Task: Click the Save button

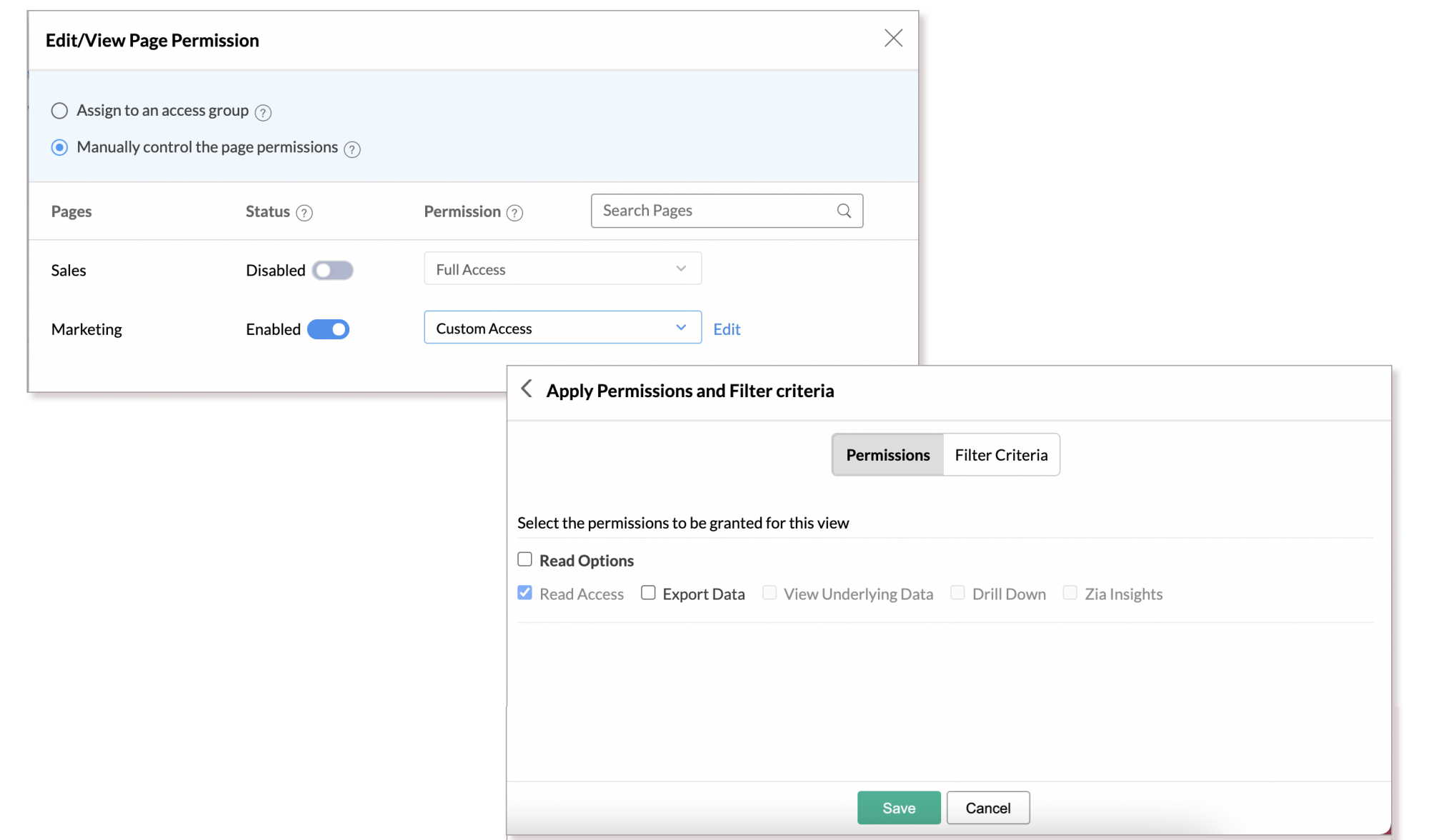Action: point(898,807)
